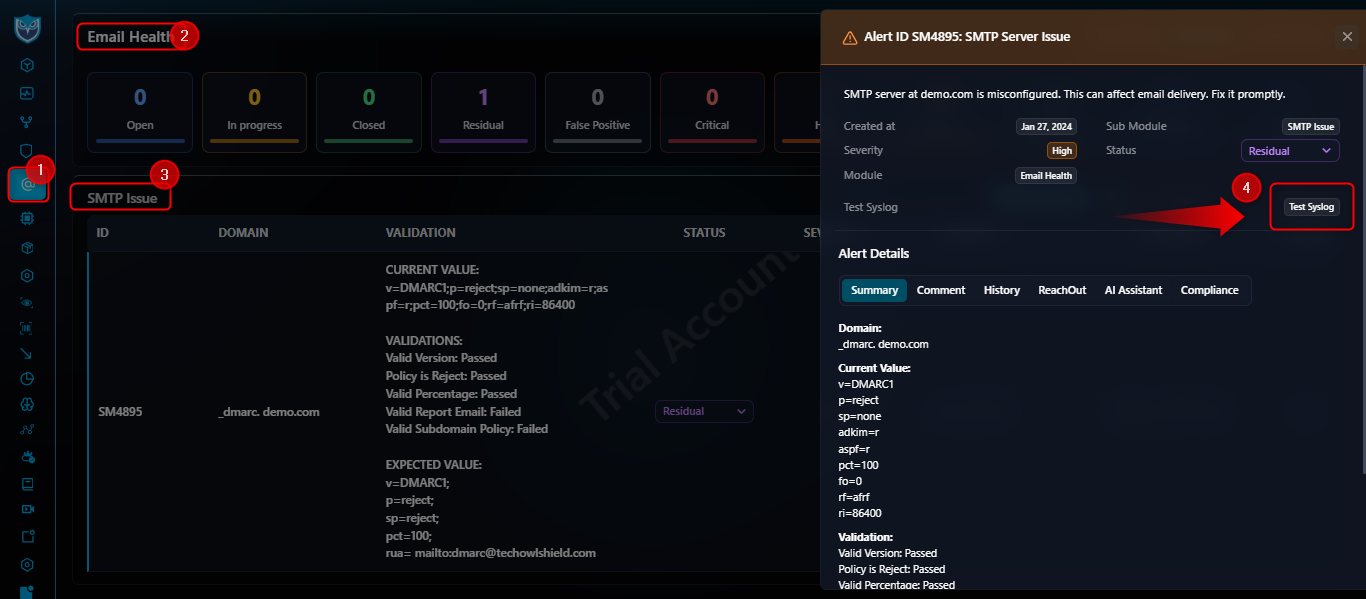Open the cube icon beneath the owl logo
The width and height of the screenshot is (1366, 599).
tap(28, 65)
